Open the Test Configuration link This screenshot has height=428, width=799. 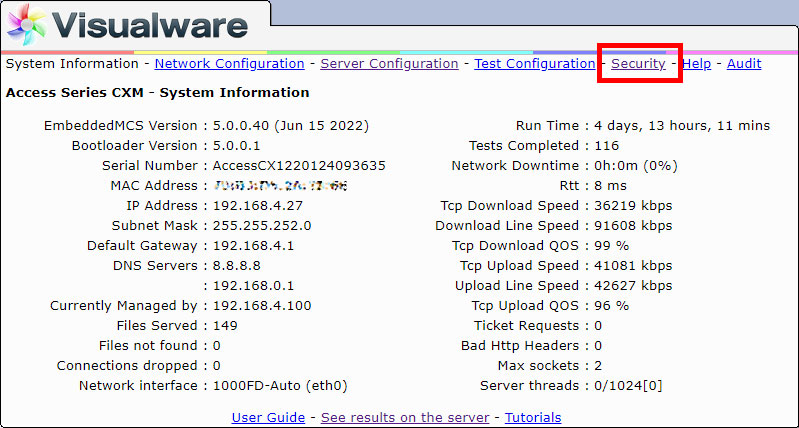[535, 64]
